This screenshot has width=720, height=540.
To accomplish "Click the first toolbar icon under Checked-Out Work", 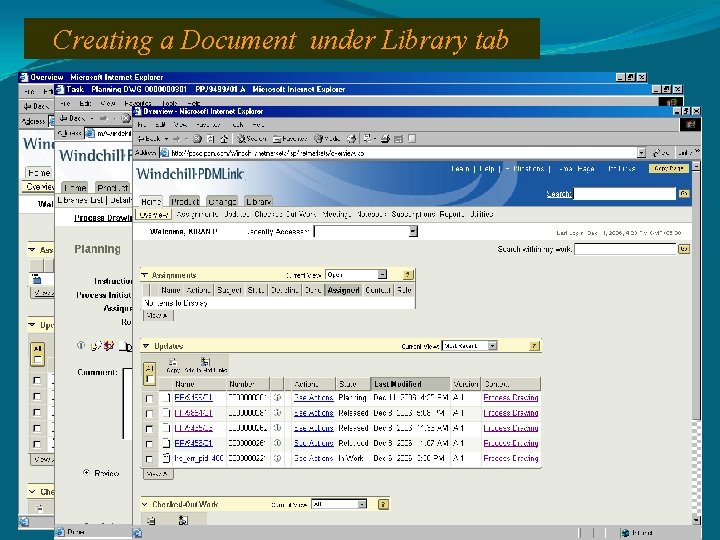I will click(151, 521).
